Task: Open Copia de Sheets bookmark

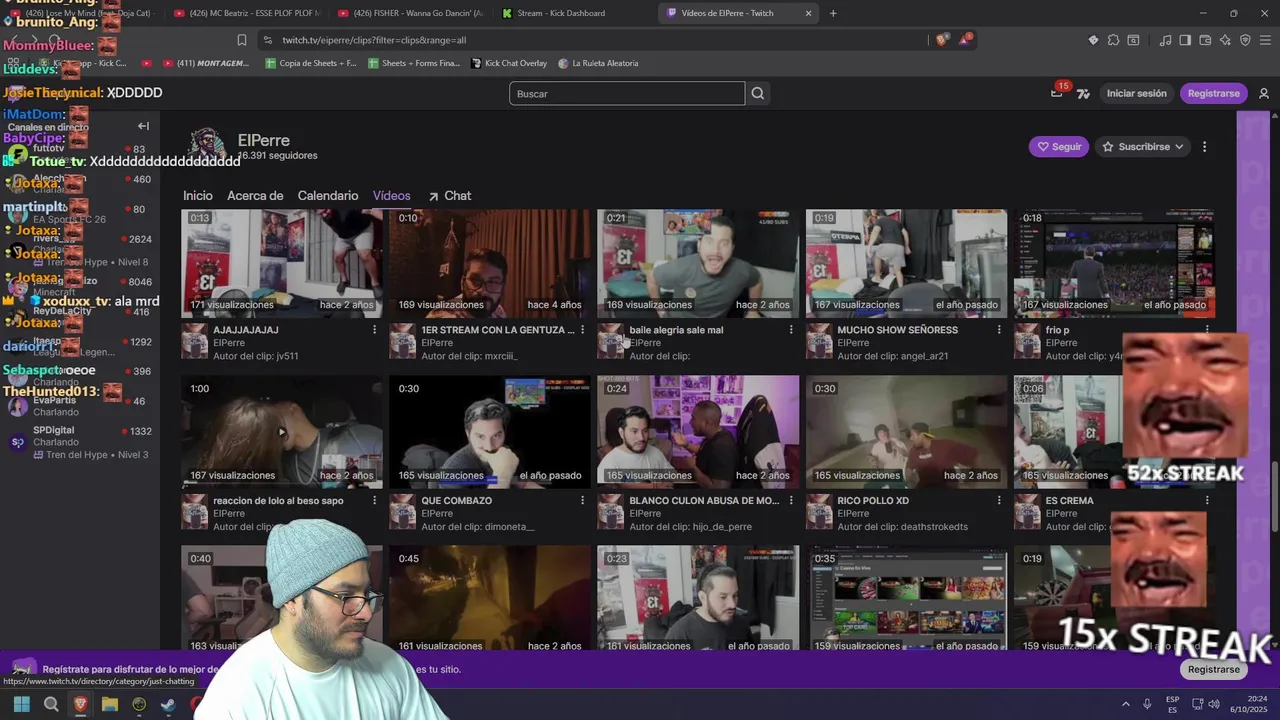Action: 310,63
